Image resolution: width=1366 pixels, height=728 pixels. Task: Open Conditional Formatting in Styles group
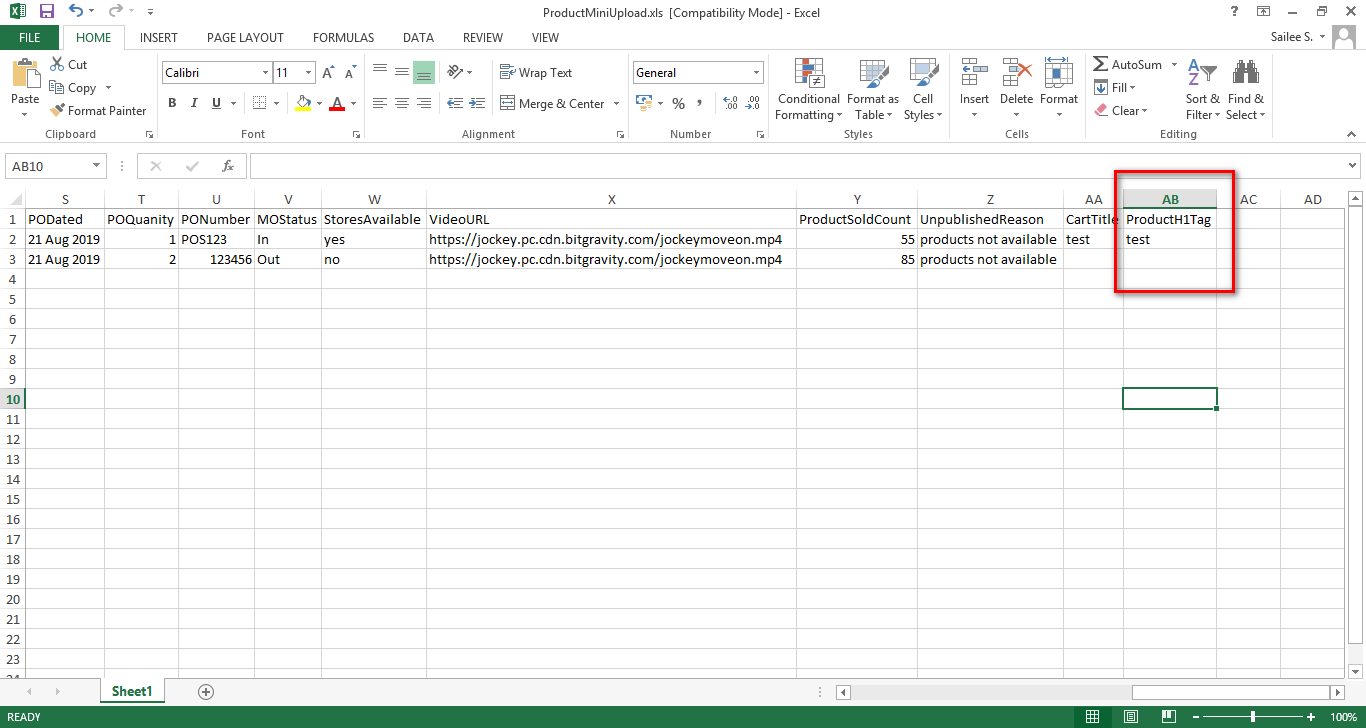point(808,88)
